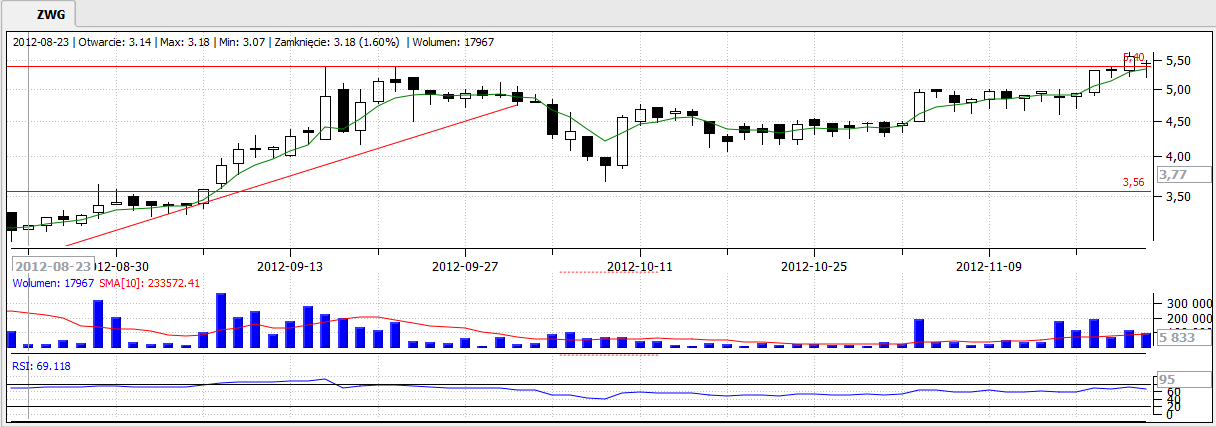Viewport: 1216px width, 427px height.
Task: Select the red 5,40 resistance level label
Action: [x=1133, y=57]
